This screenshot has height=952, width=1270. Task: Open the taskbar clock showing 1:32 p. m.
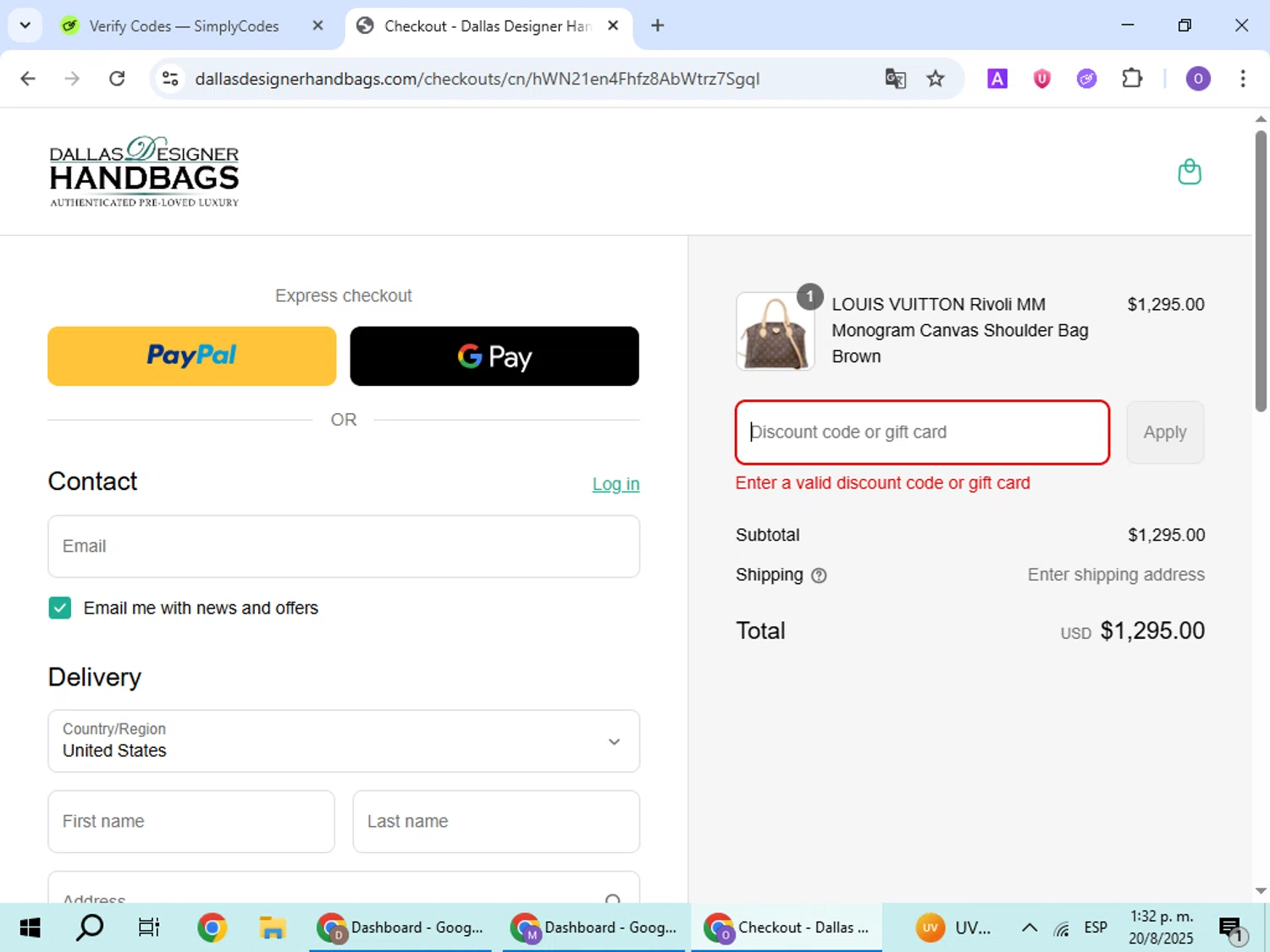pos(1161,927)
